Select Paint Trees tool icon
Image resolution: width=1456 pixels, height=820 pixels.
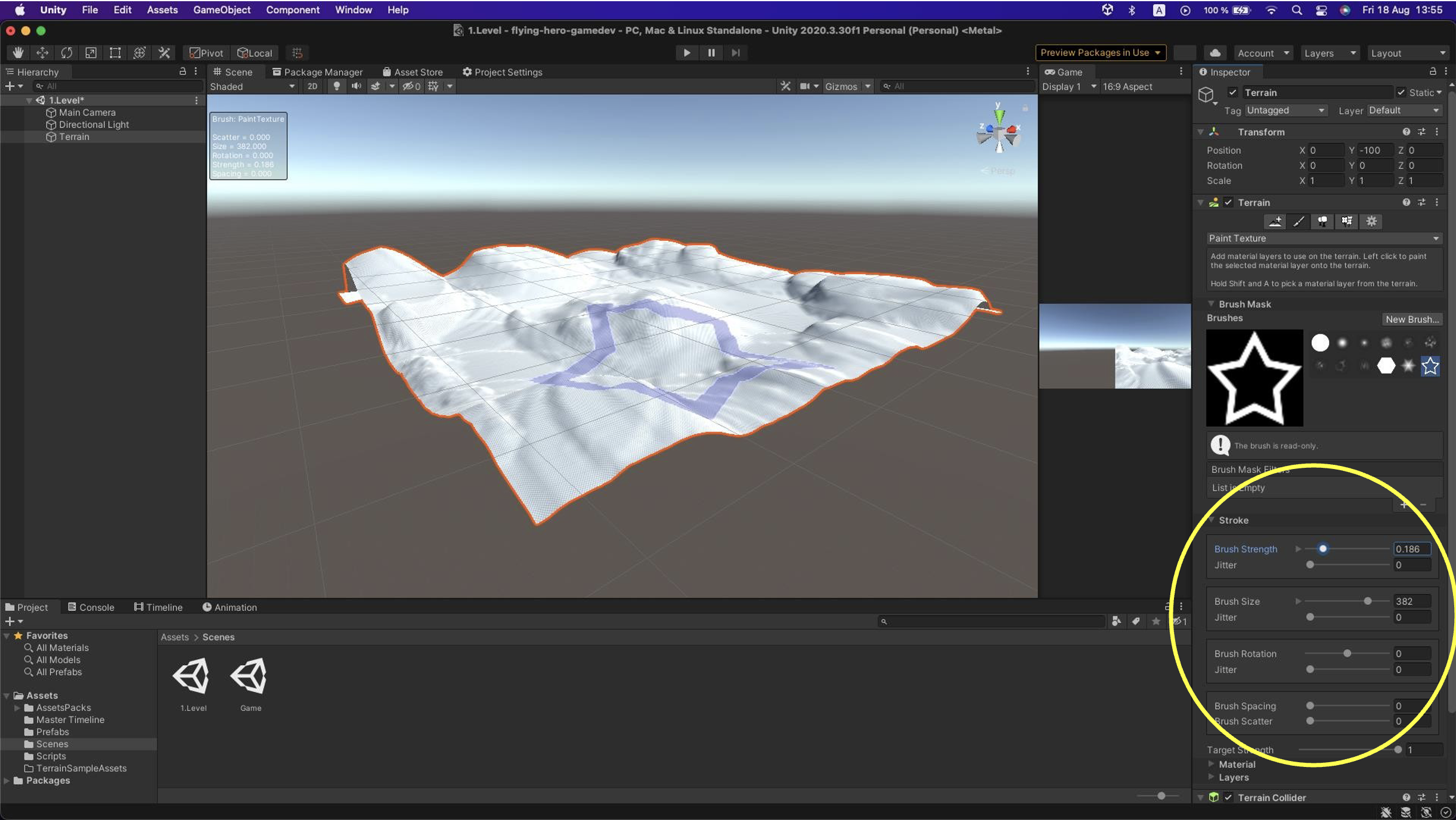(1322, 221)
